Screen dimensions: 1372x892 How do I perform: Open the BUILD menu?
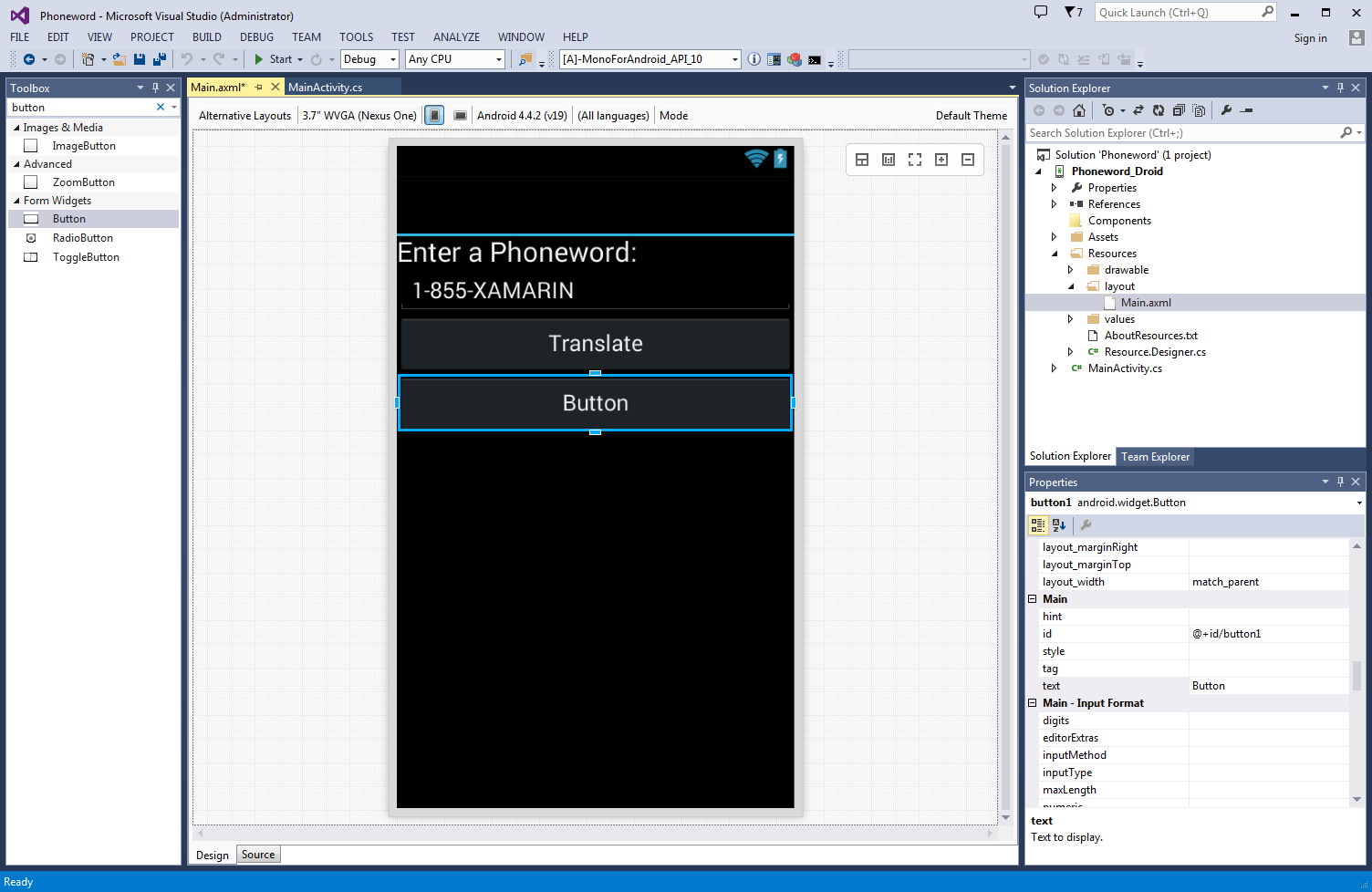[x=206, y=37]
